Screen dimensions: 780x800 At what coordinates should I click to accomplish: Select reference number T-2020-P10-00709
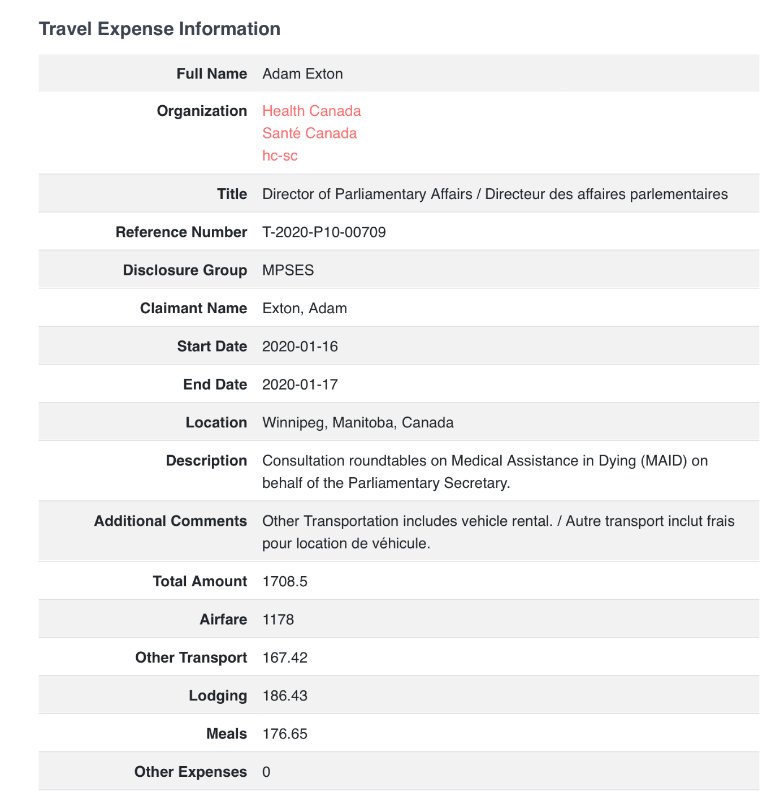(x=324, y=232)
